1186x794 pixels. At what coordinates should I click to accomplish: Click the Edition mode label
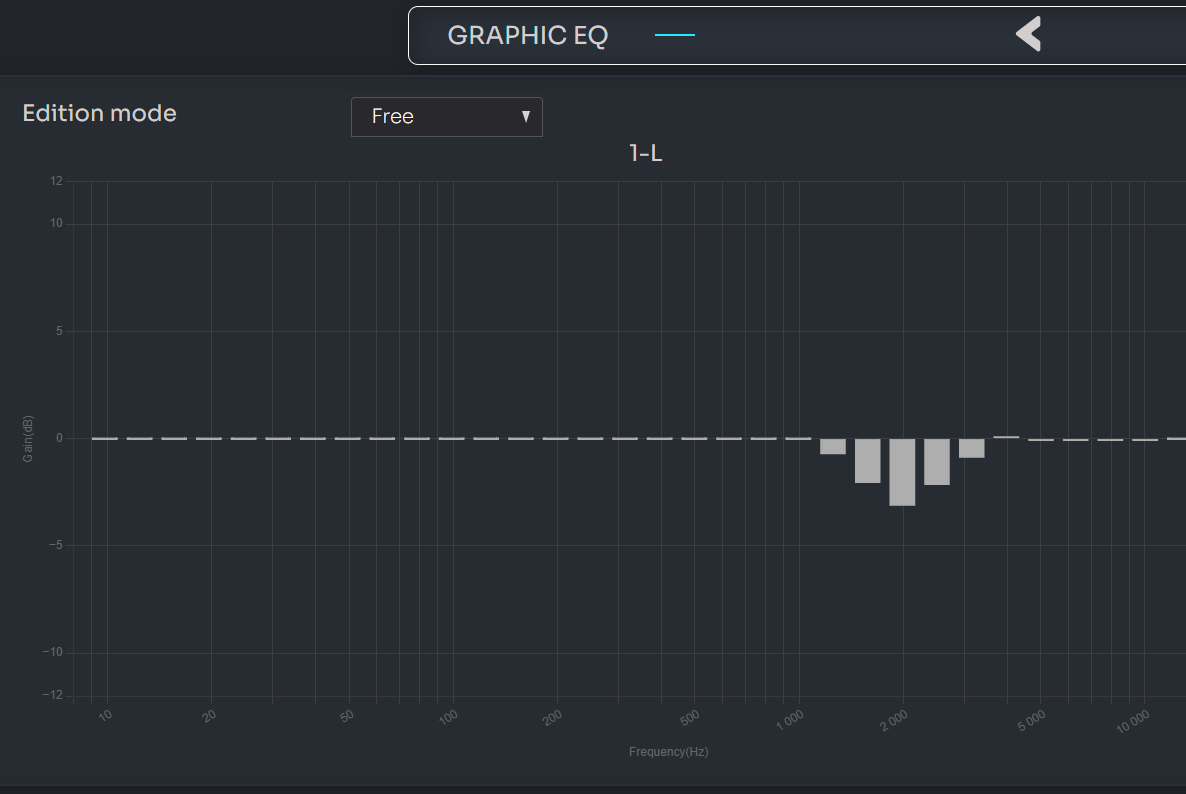(99, 114)
